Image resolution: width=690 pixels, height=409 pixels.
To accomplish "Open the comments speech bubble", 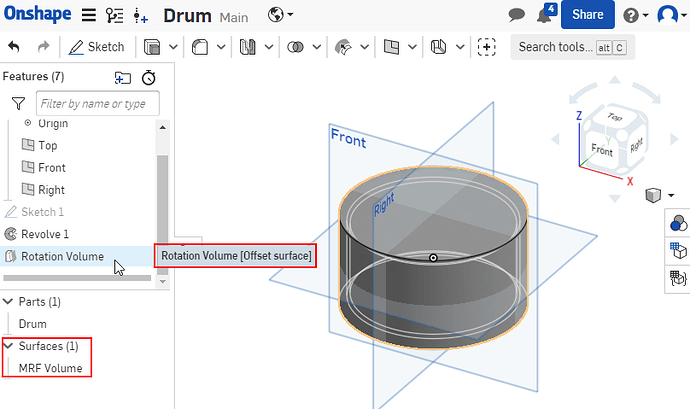I will [517, 15].
